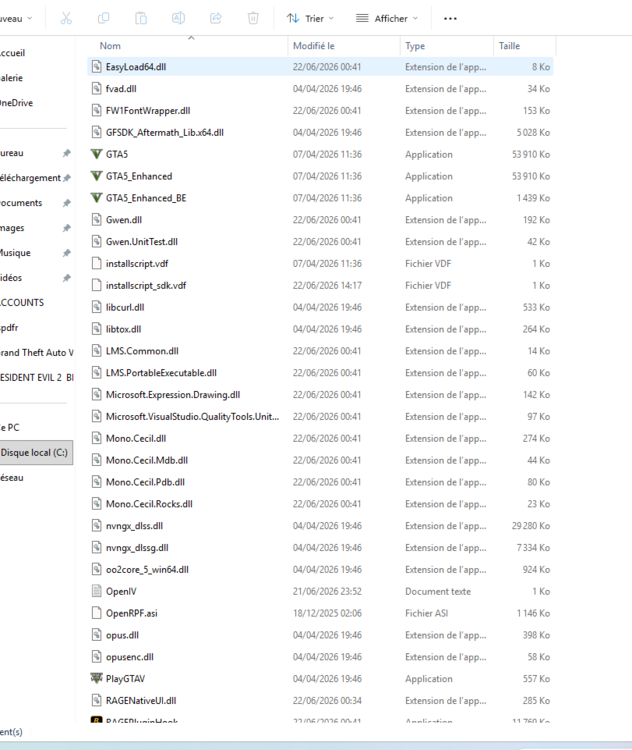Click the nvngx_dlss.dll file icon

(96, 526)
